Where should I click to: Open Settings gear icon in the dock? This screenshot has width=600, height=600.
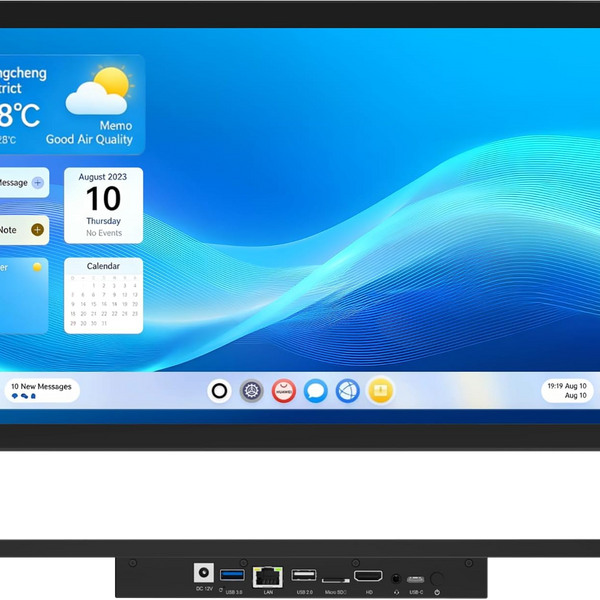coord(251,391)
